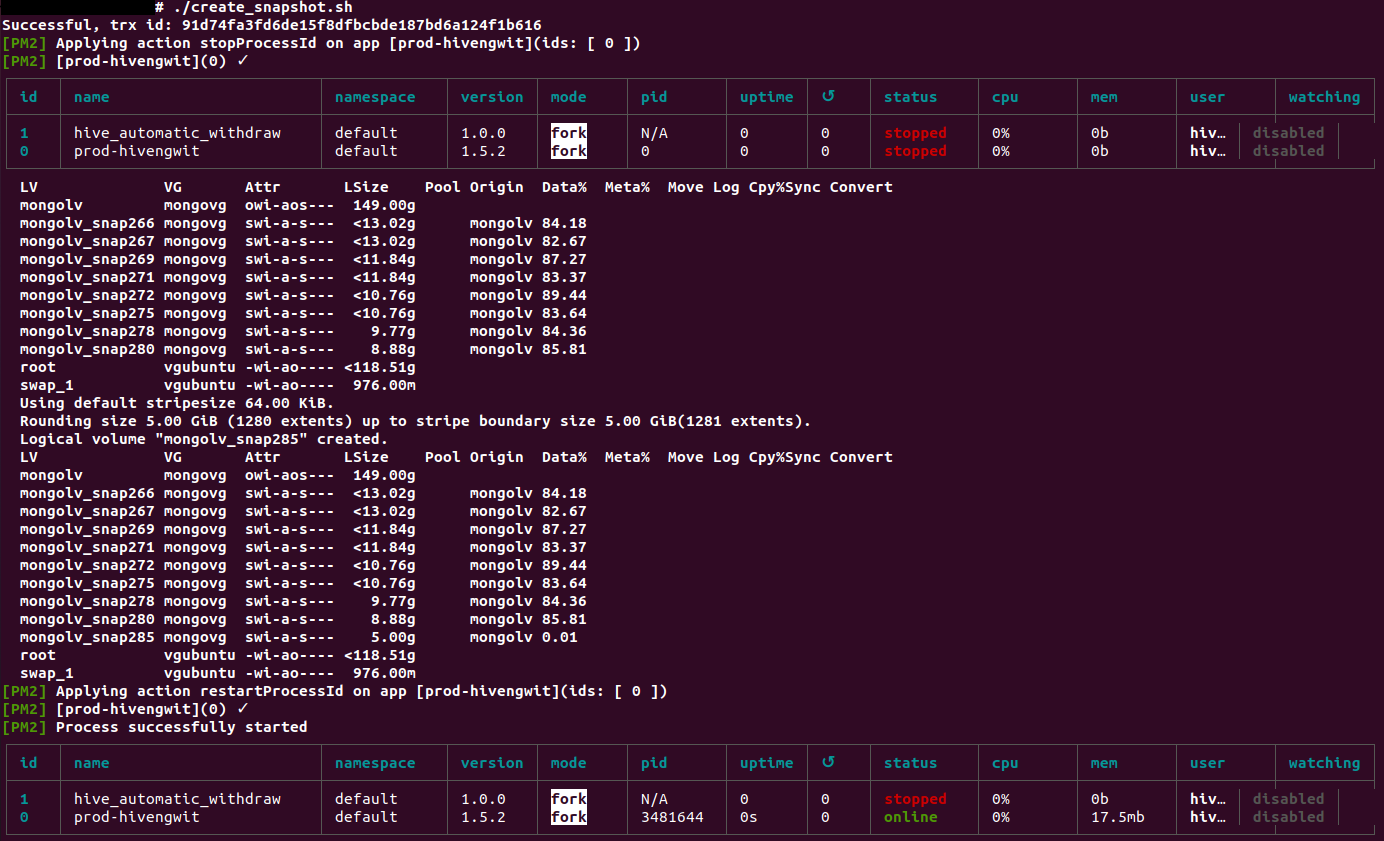Screen dimensions: 1384x841
Task: Click the 'Rounding size 5.00 GiB' line
Action: click(415, 421)
